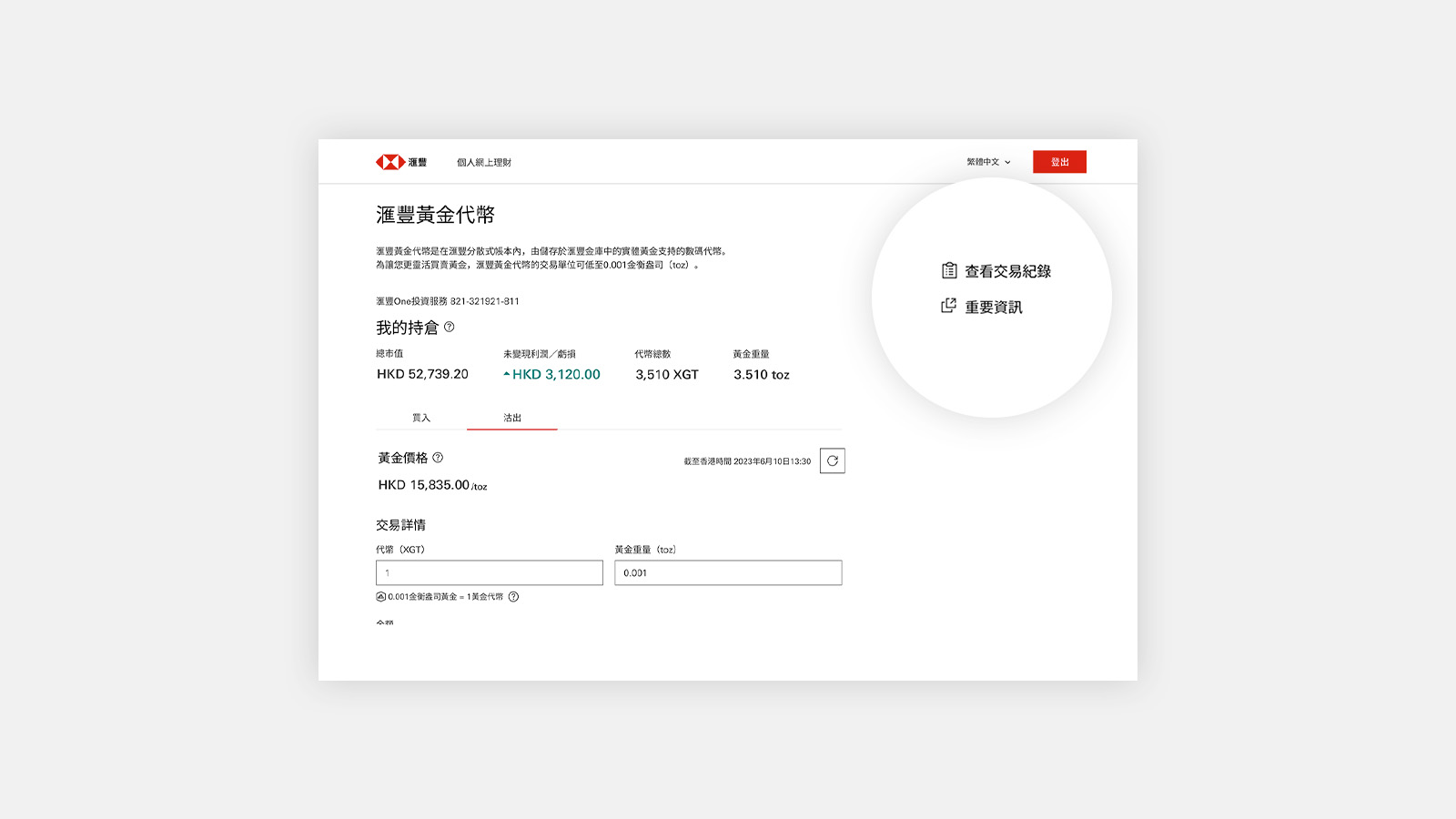The width and height of the screenshot is (1456, 819).
Task: Click unrealised profit HKD 3,120.00
Action: click(556, 374)
